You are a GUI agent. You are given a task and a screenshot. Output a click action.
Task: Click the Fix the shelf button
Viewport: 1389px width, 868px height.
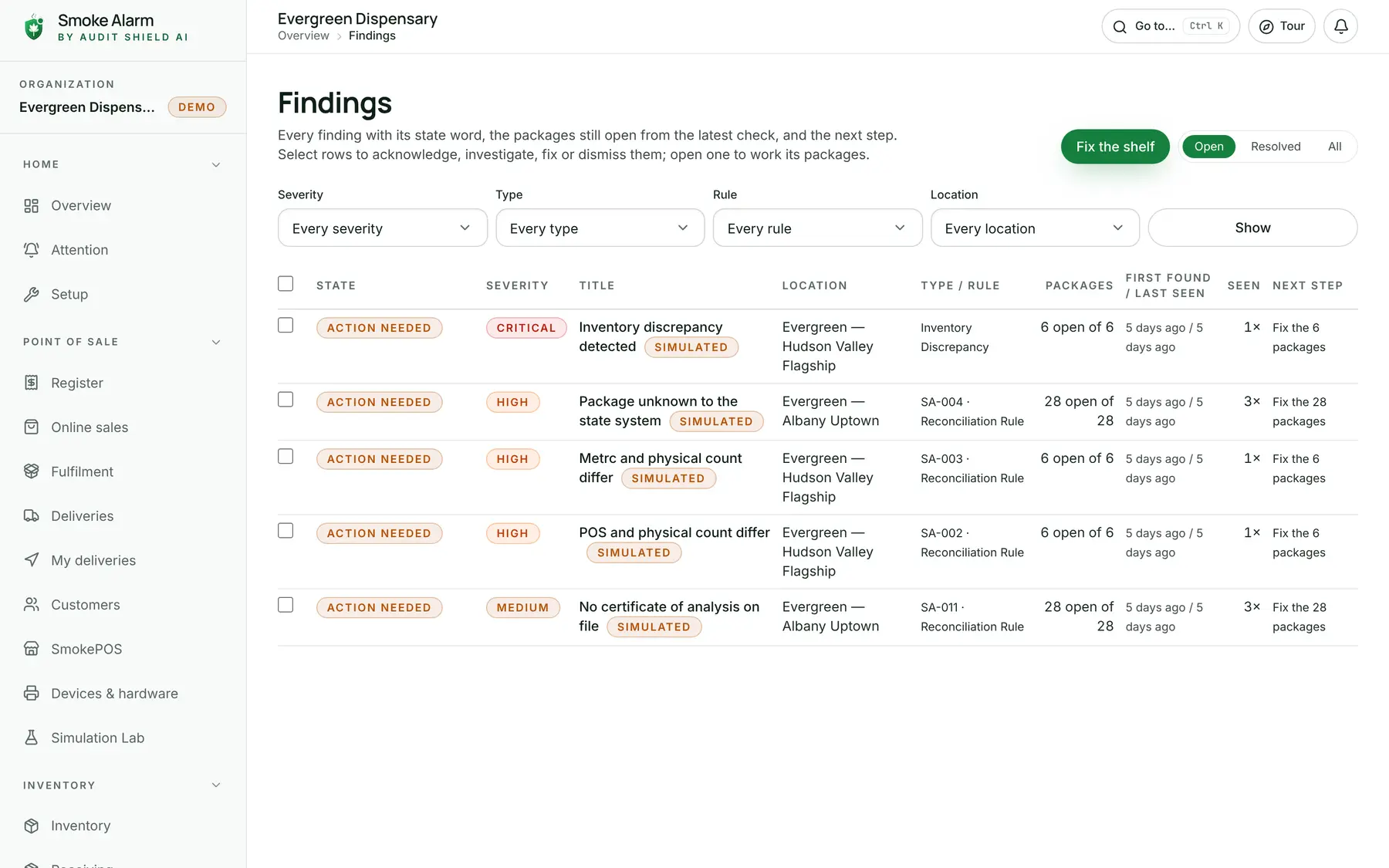(1115, 147)
